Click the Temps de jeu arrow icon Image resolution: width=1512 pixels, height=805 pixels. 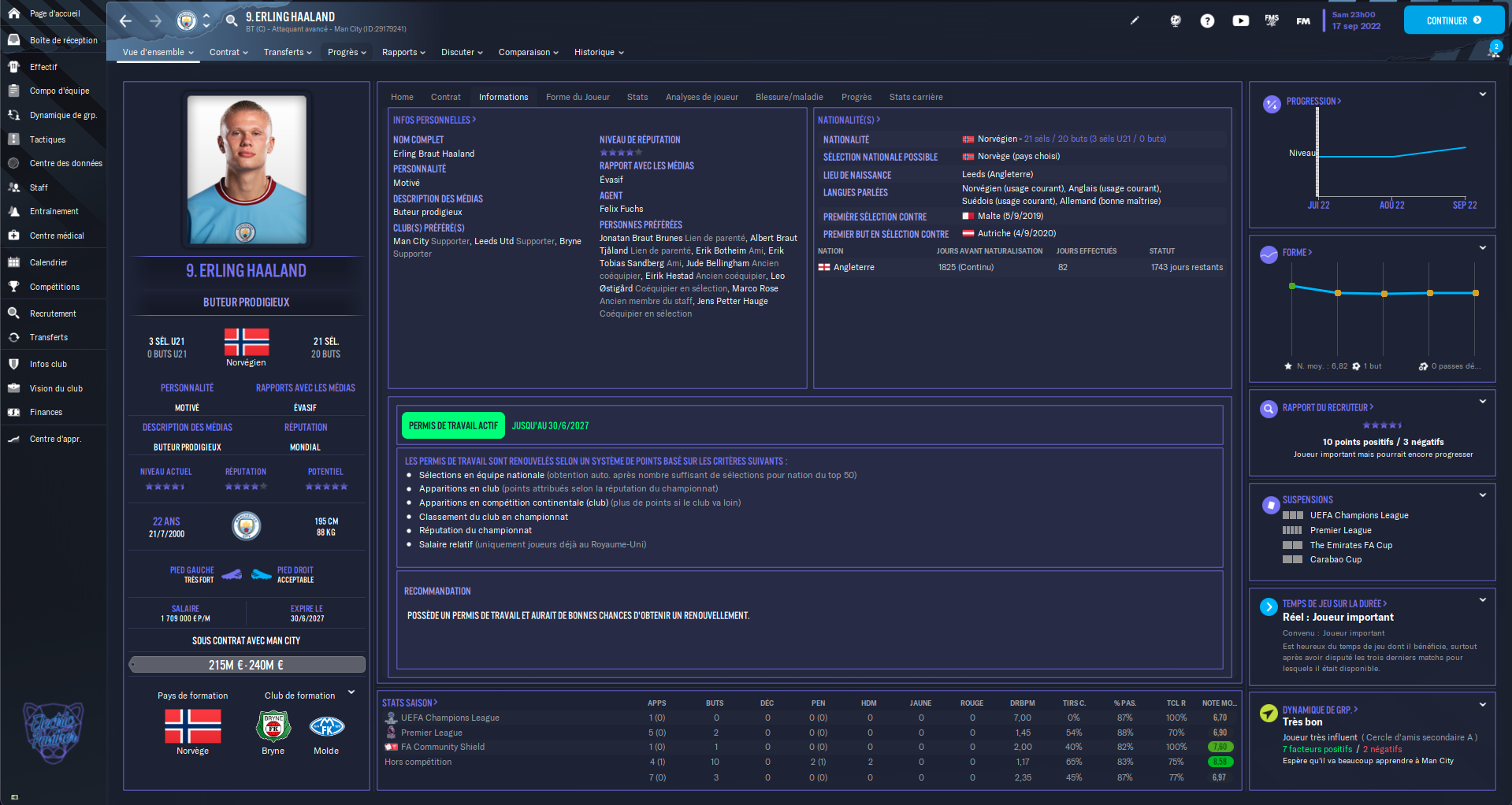point(1269,607)
